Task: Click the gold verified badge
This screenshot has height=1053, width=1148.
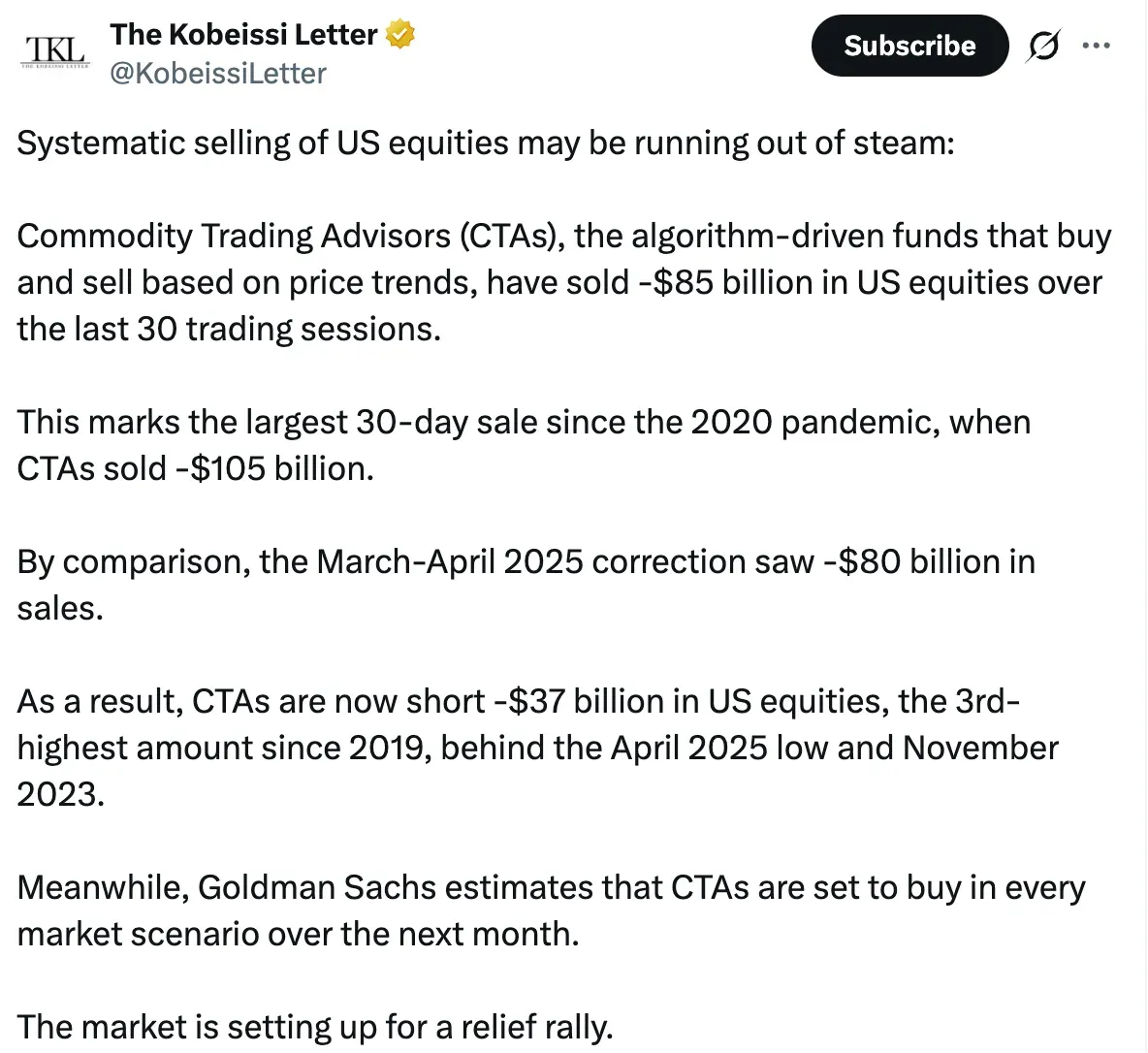Action: point(399,35)
